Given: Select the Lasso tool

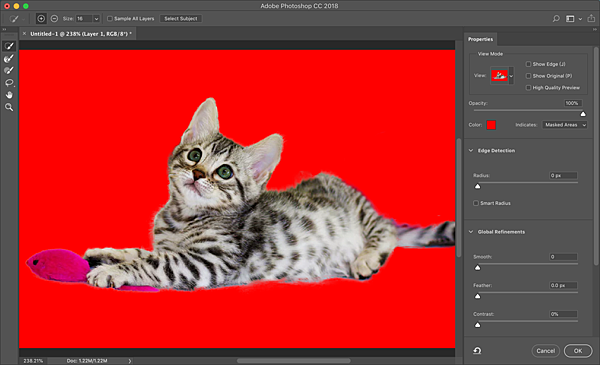Looking at the screenshot, I should point(9,83).
